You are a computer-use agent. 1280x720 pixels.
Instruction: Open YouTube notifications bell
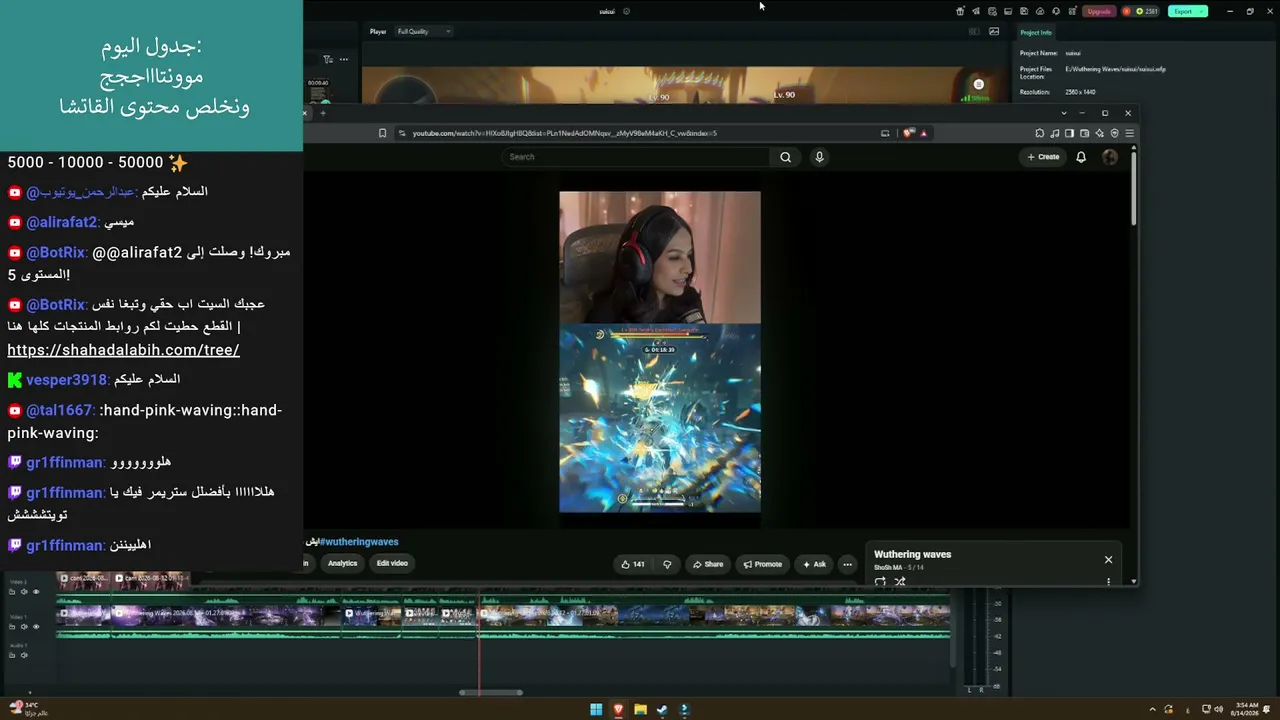point(1080,157)
